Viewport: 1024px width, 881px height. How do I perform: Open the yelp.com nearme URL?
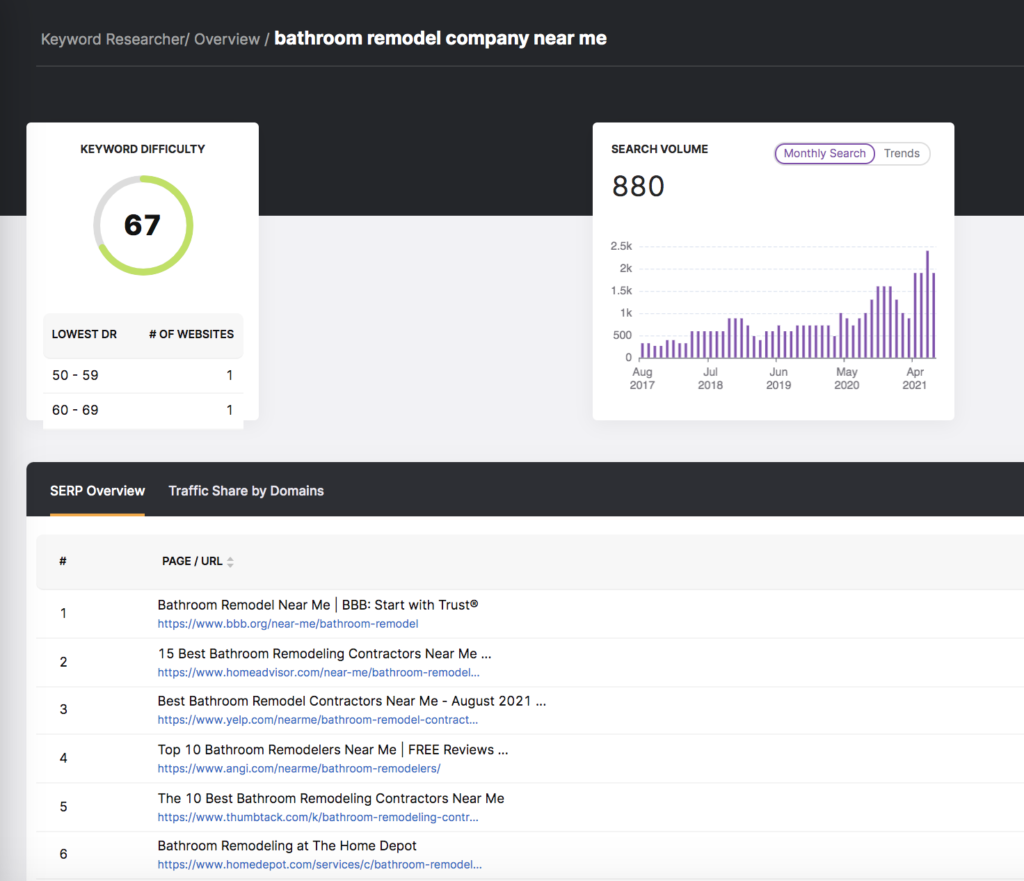point(318,720)
